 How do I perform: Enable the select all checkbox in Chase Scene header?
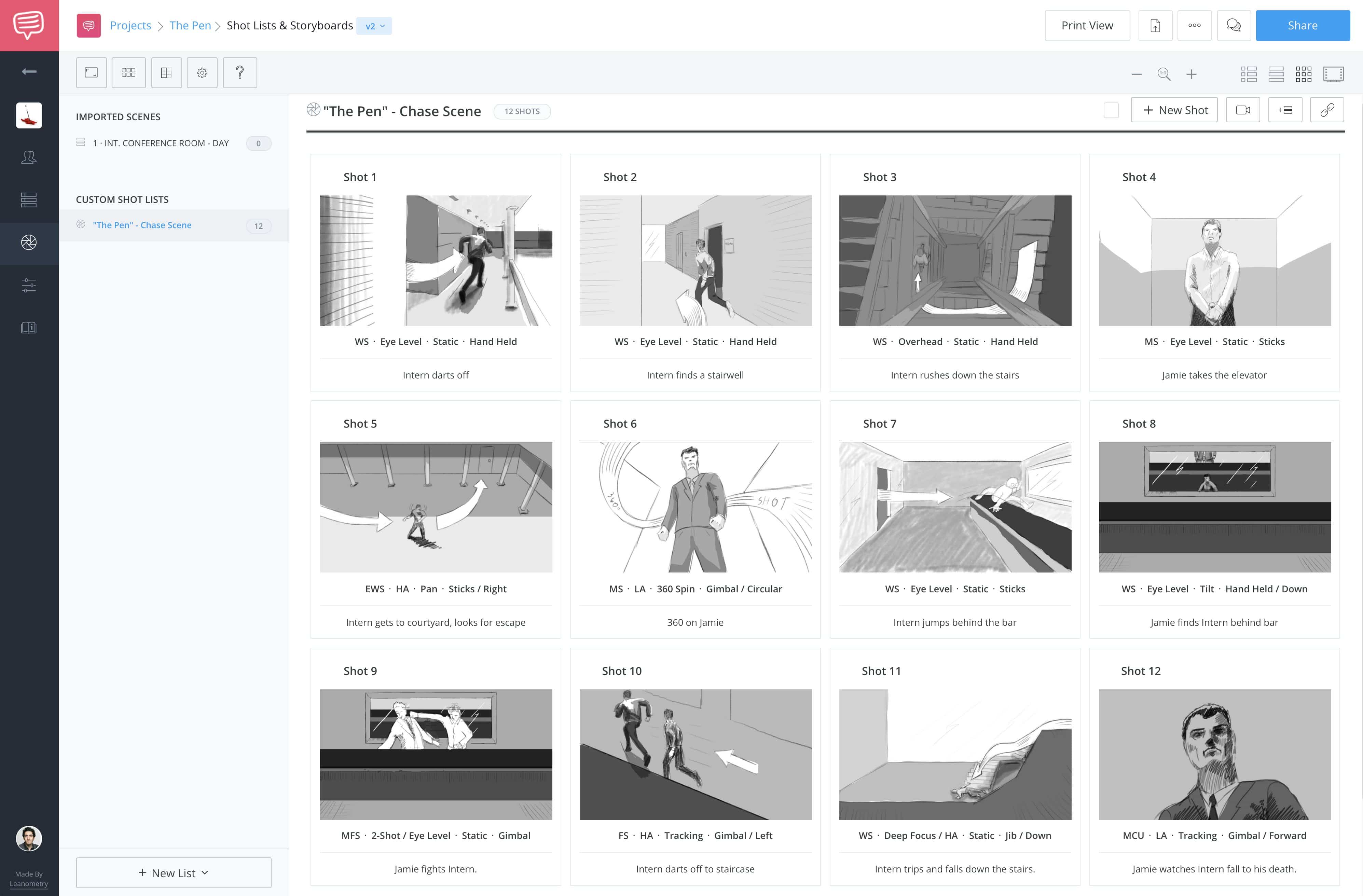(1112, 110)
